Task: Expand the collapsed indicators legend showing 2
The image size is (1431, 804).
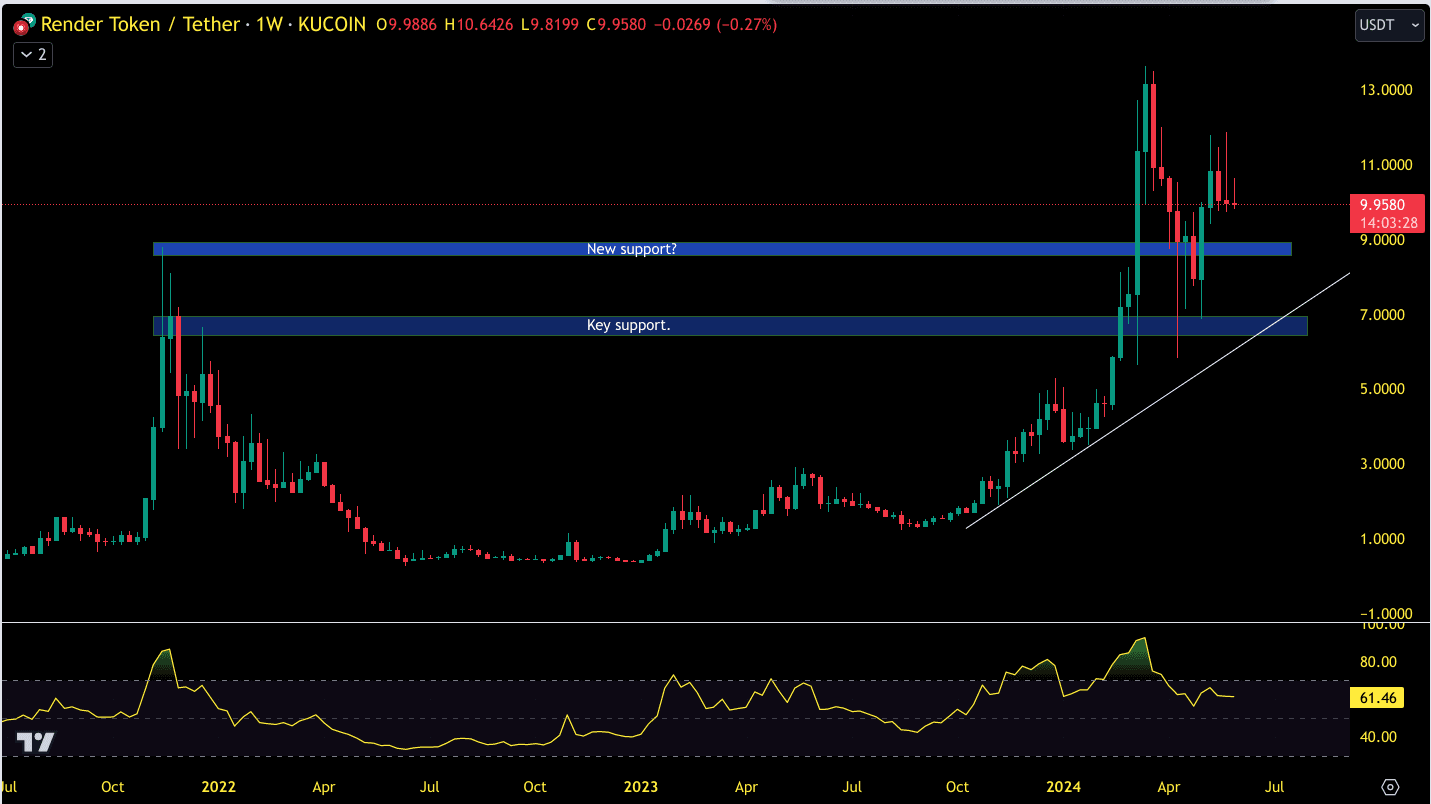Action: coord(33,55)
